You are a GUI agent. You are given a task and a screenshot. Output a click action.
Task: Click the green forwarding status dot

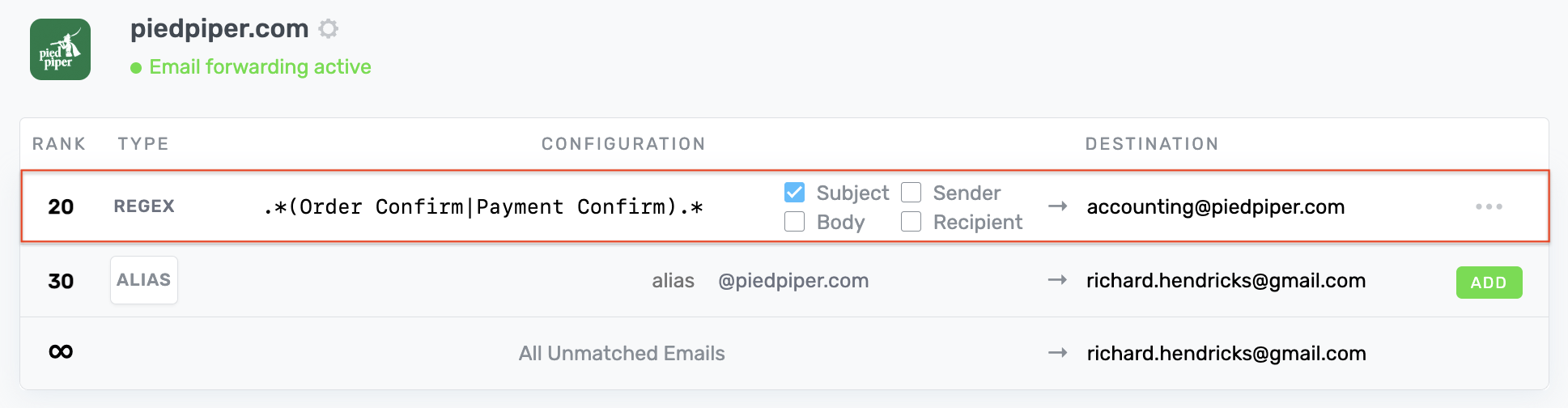pyautogui.click(x=136, y=68)
